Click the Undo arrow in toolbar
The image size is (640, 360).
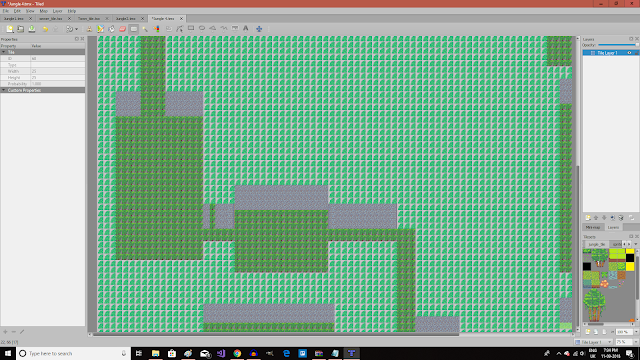point(45,29)
